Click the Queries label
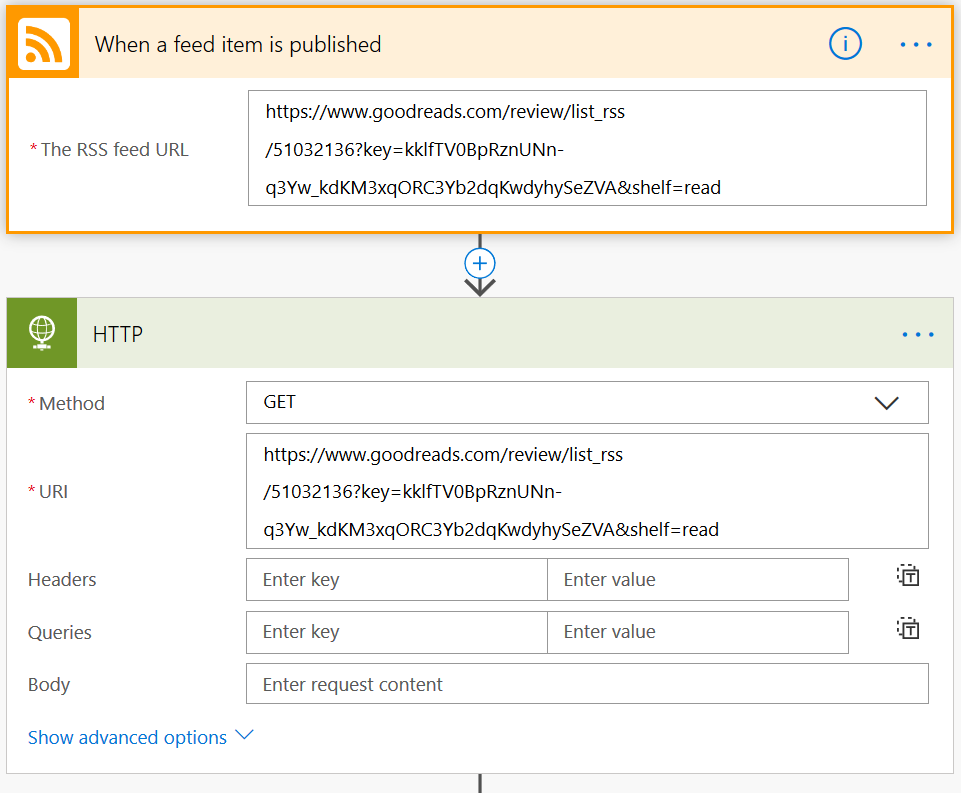 tap(59, 632)
